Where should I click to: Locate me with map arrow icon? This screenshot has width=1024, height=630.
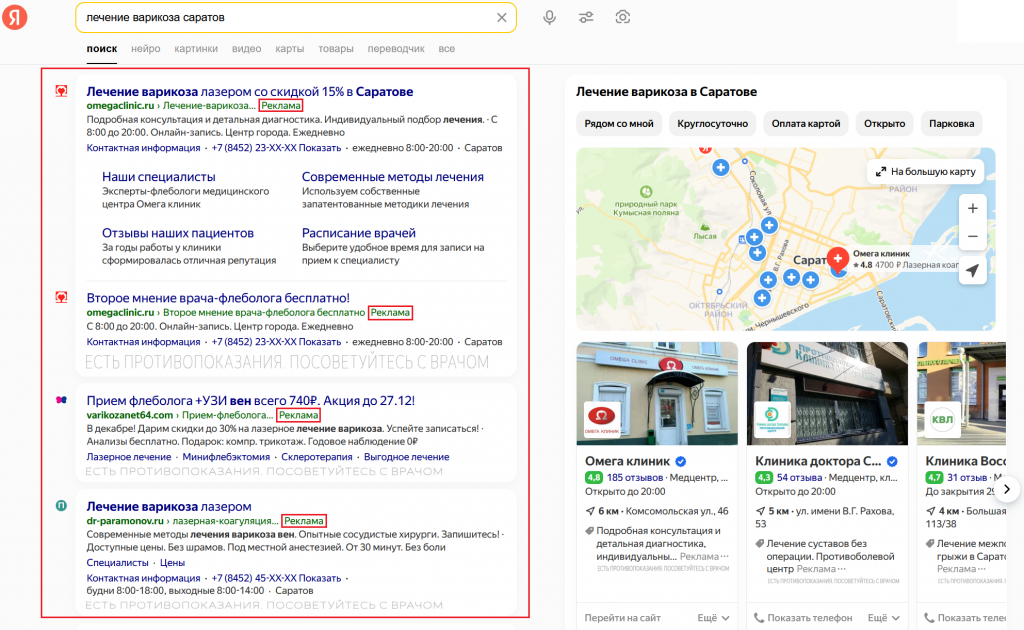coord(972,270)
